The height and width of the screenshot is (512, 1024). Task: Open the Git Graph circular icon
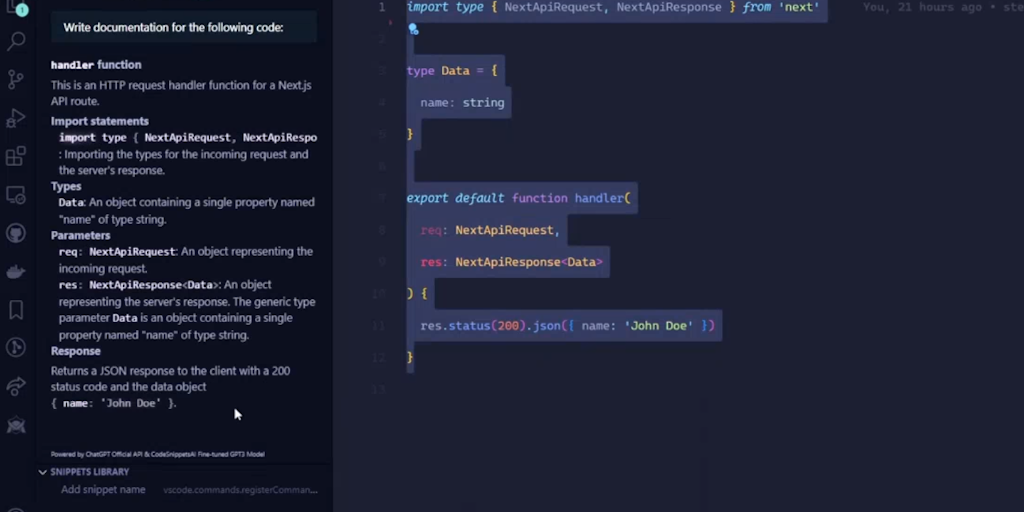[16, 347]
